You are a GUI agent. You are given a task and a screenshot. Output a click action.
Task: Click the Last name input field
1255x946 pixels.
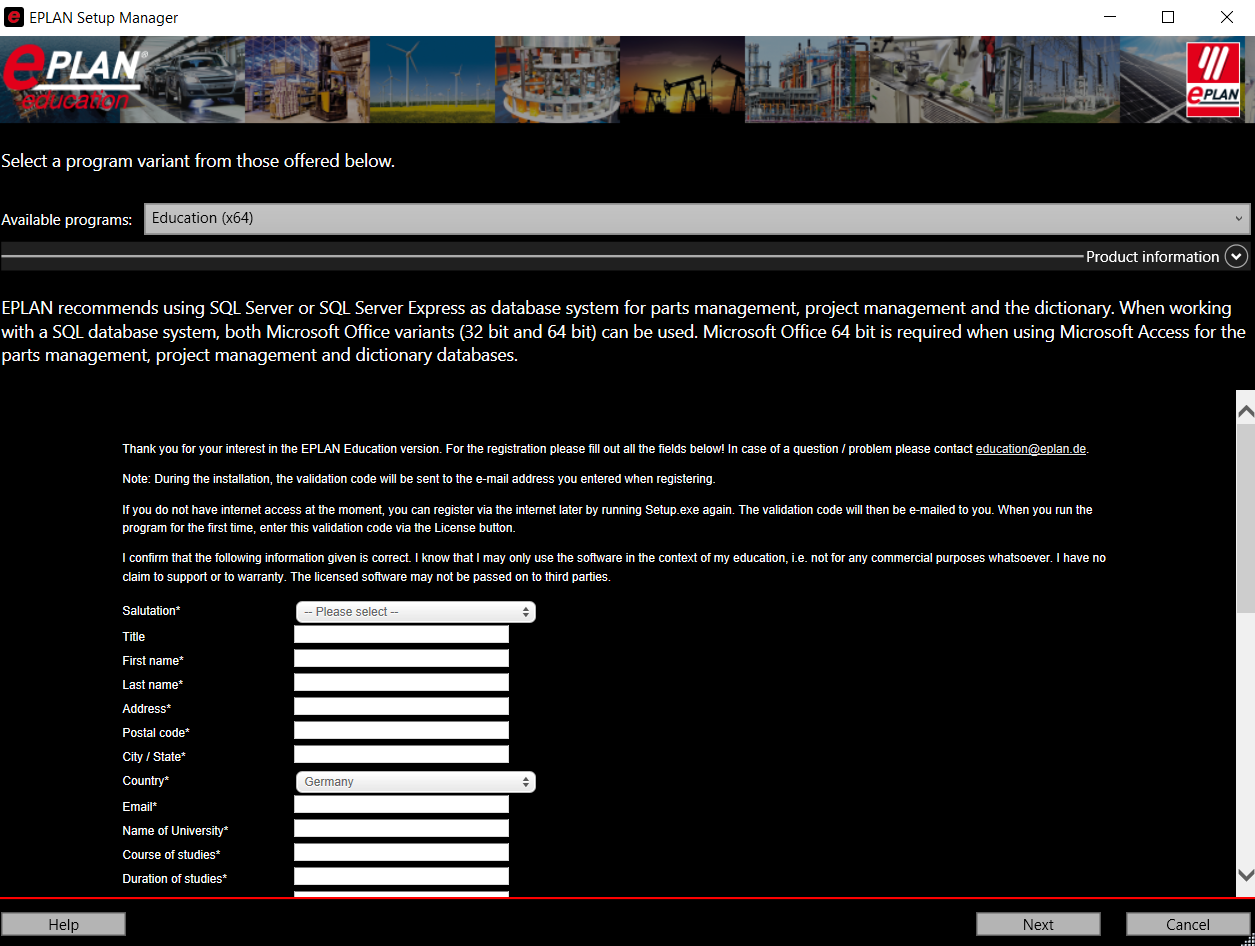coord(401,683)
